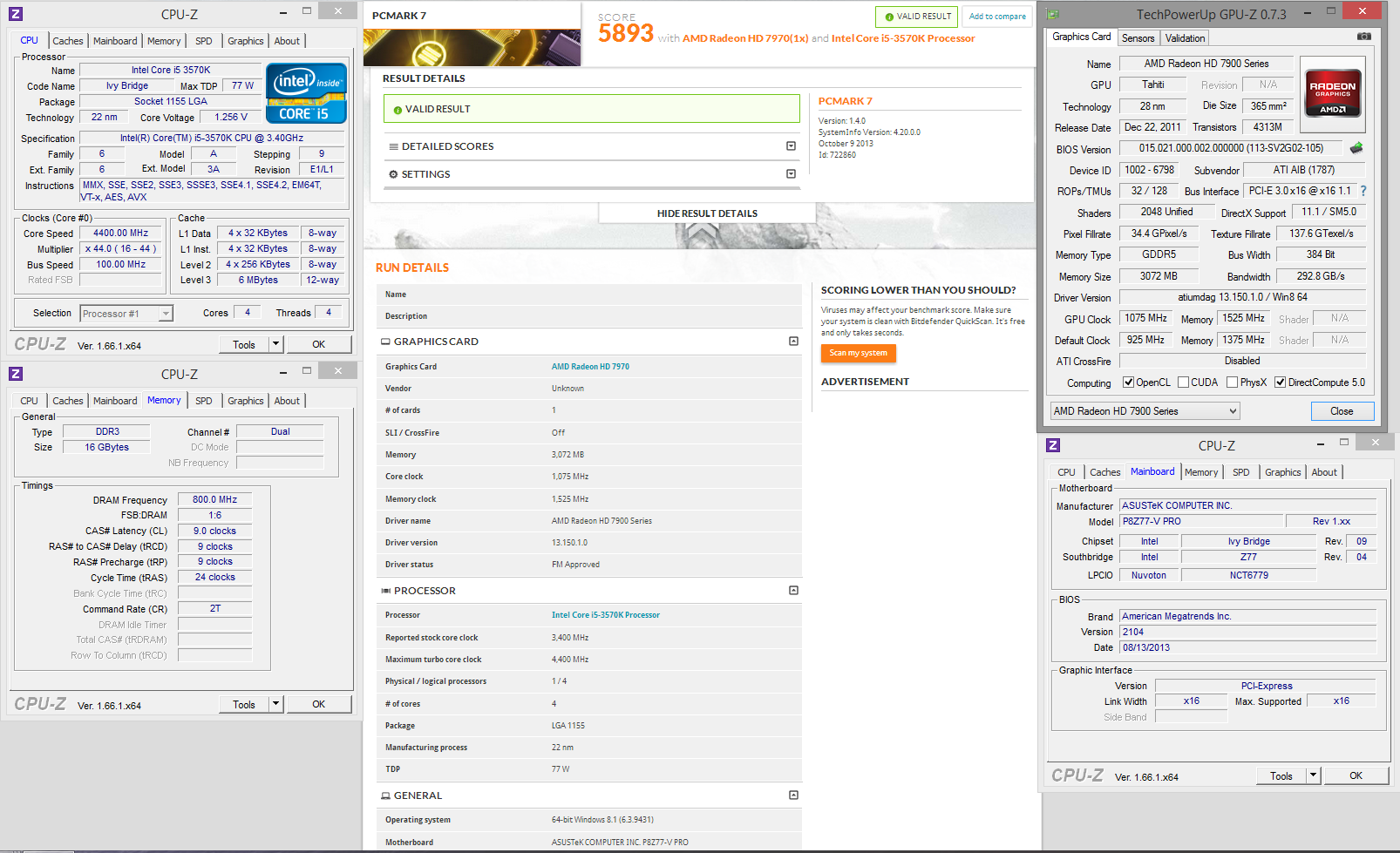
Task: Click the motherboard model P8Z77-V PRO field
Action: pos(1201,521)
